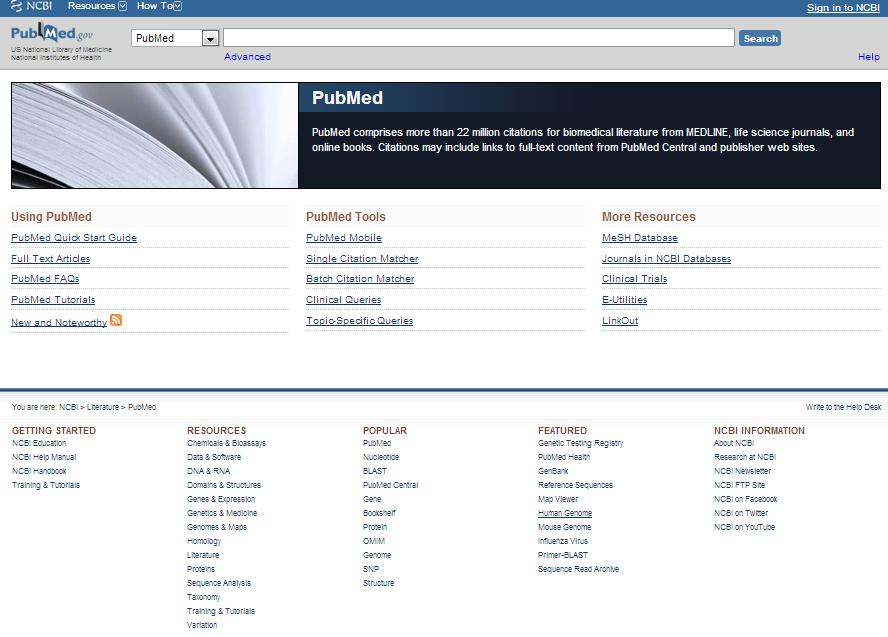
Task: Open Topic-Specific Queries link
Action: pyautogui.click(x=360, y=320)
